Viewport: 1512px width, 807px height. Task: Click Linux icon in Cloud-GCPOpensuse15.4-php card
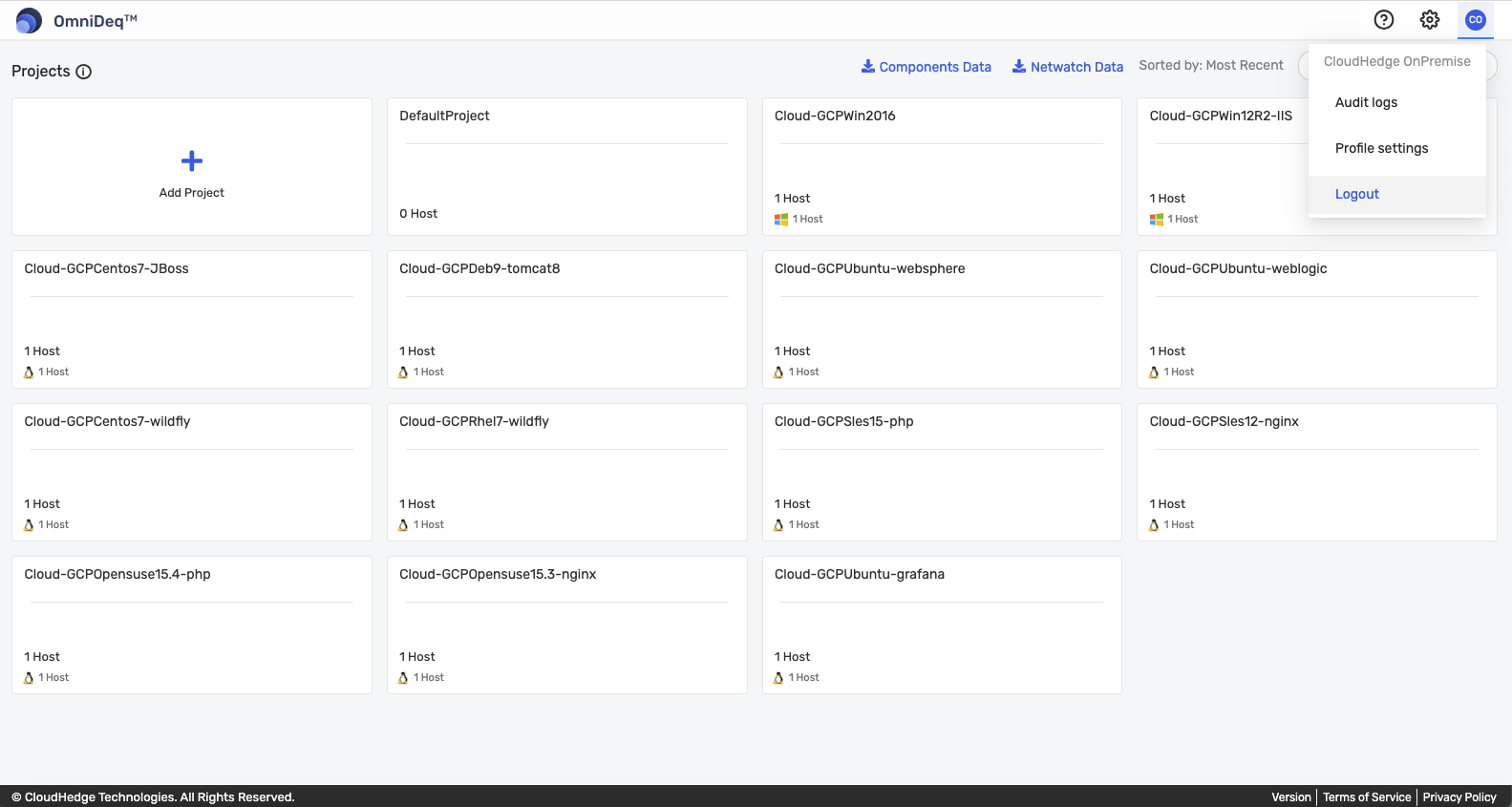(29, 678)
